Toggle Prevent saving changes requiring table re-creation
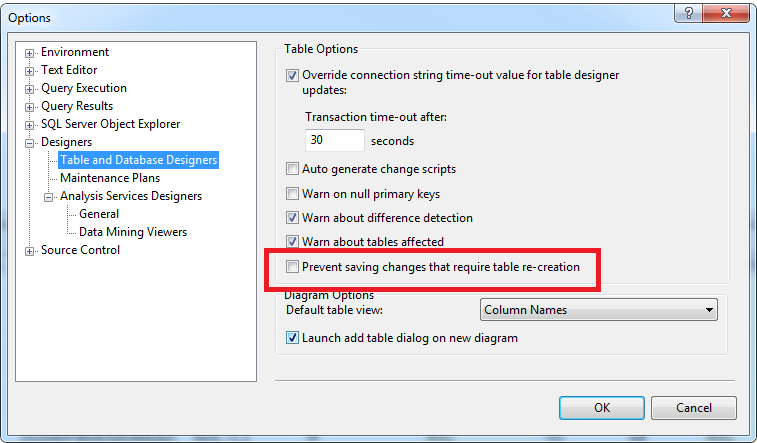The image size is (757, 443). tap(292, 267)
